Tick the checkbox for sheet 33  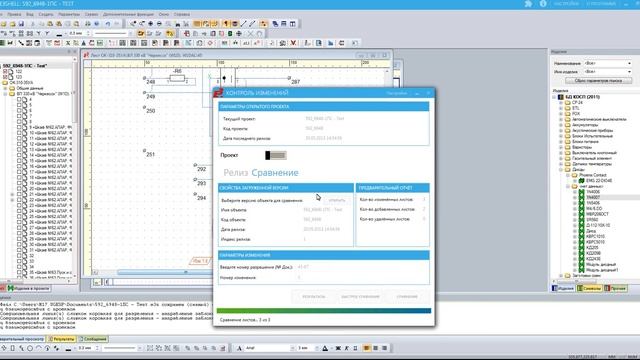(x=19, y=261)
